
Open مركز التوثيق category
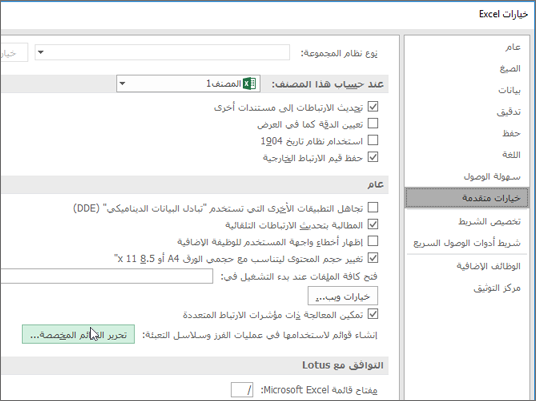(497, 288)
